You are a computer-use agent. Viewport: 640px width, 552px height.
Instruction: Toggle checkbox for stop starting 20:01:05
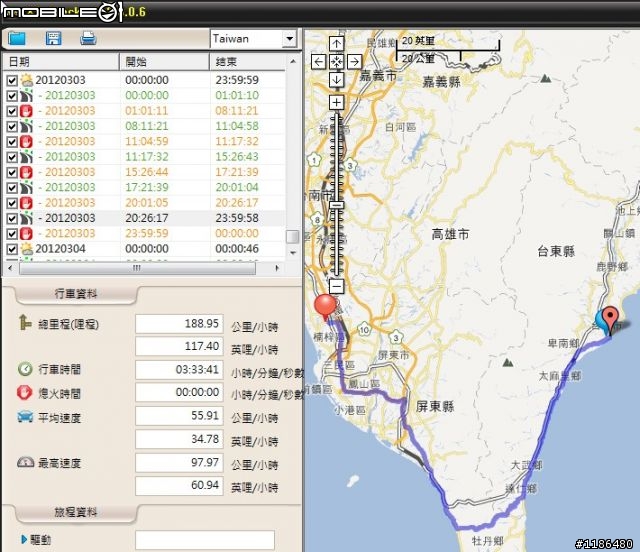point(12,203)
